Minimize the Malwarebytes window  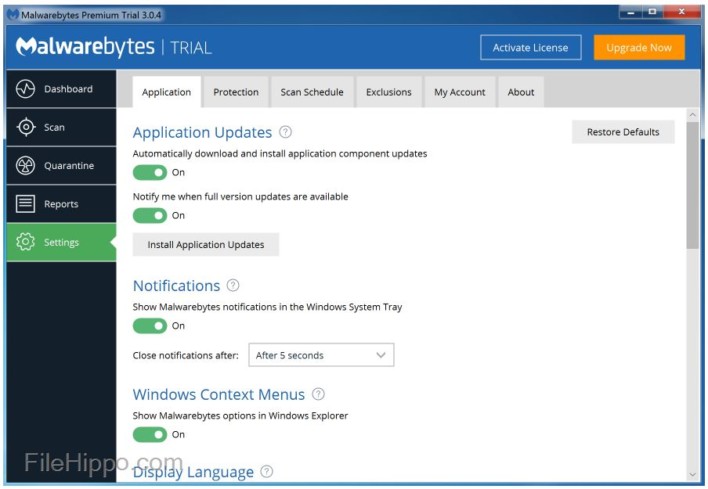tap(631, 12)
